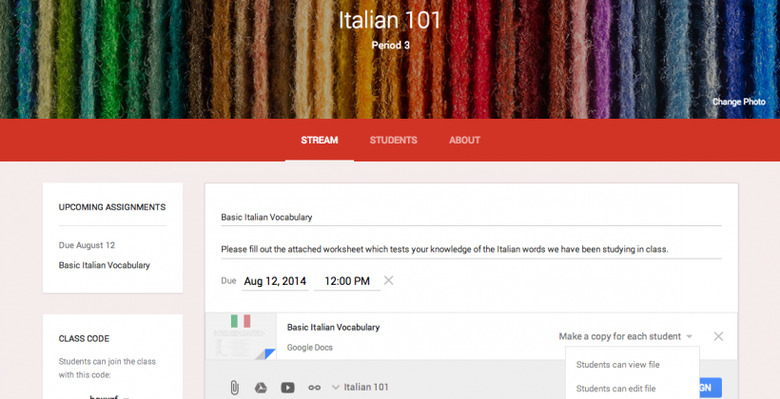Clear the due date with the X icon

(x=389, y=281)
